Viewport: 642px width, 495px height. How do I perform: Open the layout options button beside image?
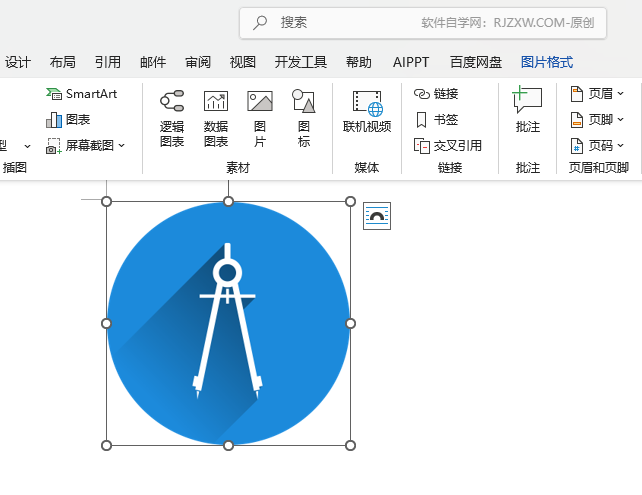click(377, 216)
